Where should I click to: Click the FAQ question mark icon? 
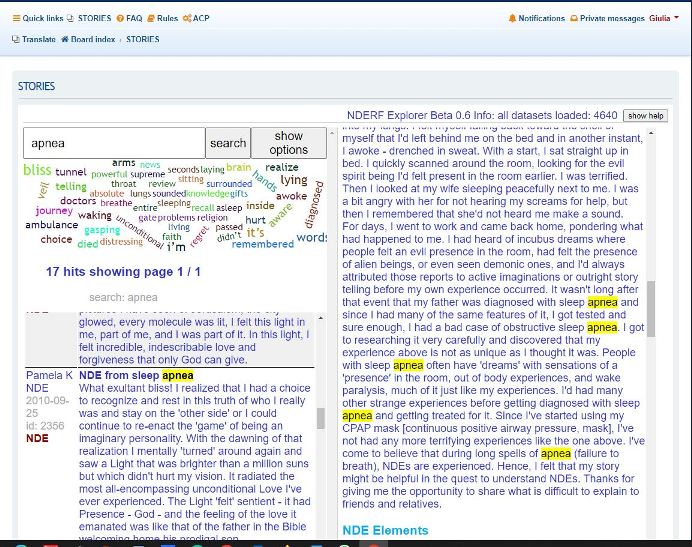click(x=120, y=18)
